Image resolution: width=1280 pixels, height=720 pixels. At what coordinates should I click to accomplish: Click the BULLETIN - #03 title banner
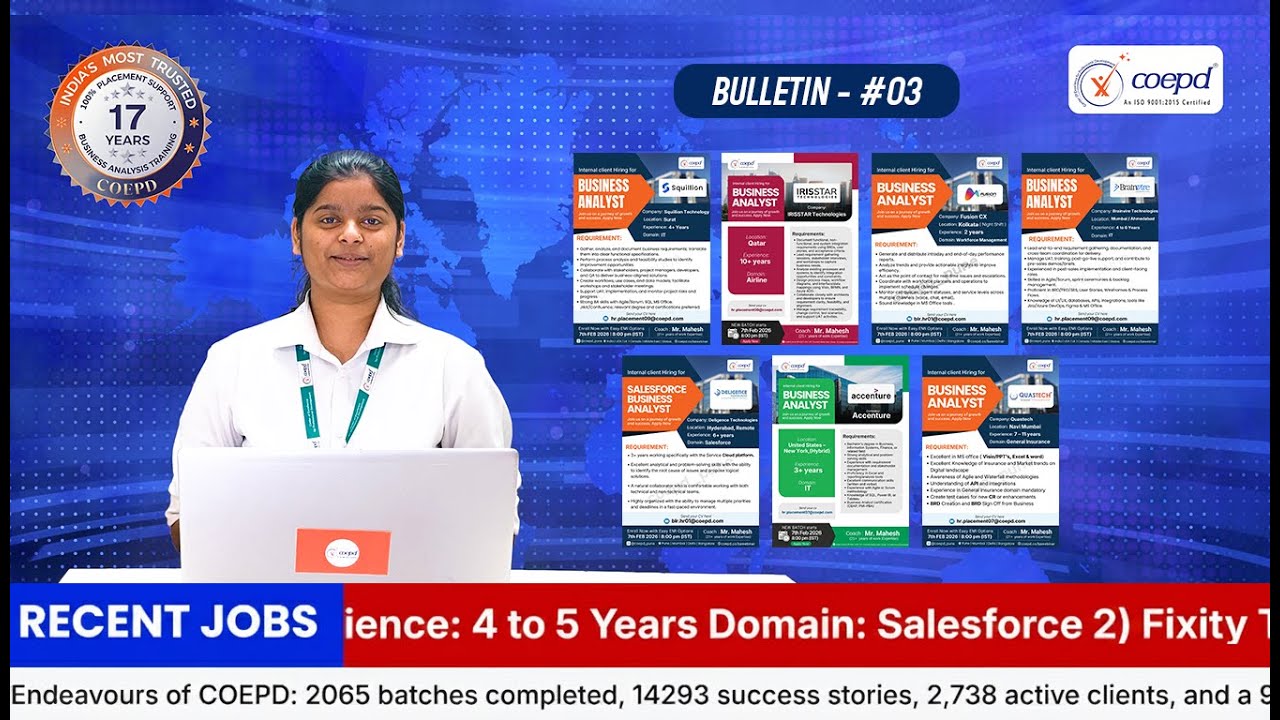pyautogui.click(x=817, y=92)
